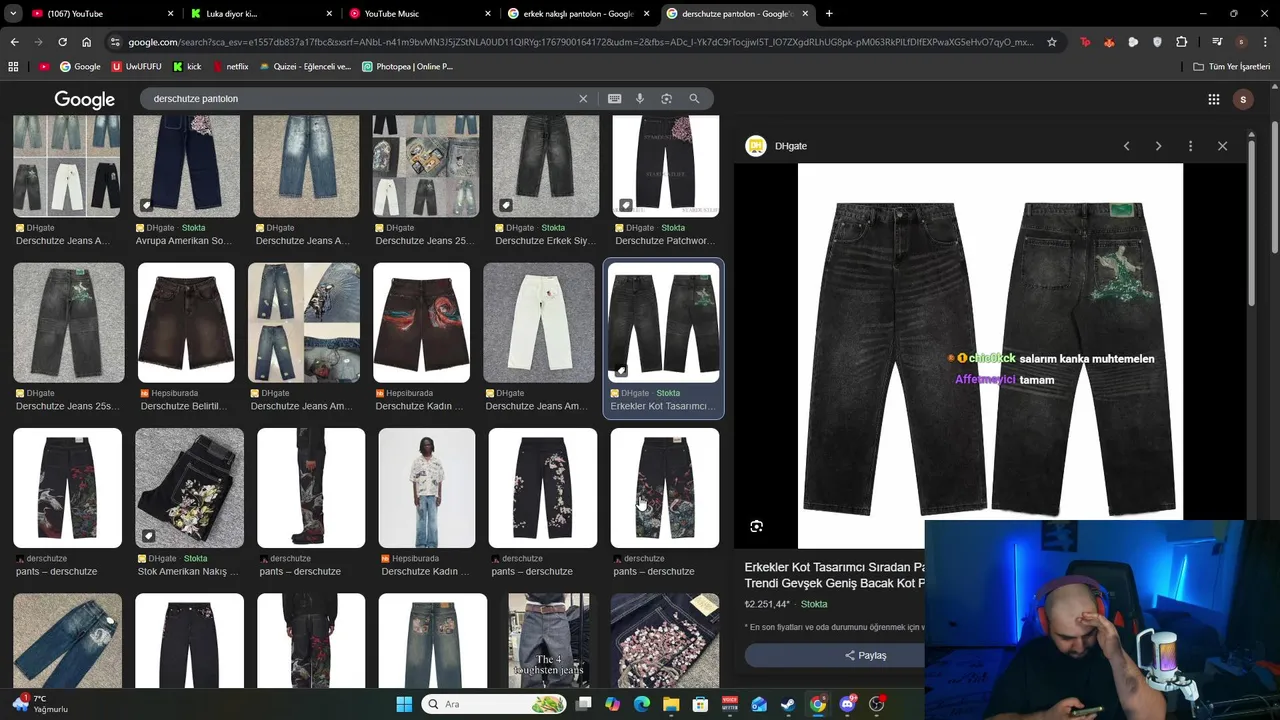Close the derschutze pantolon tab

click(x=805, y=14)
